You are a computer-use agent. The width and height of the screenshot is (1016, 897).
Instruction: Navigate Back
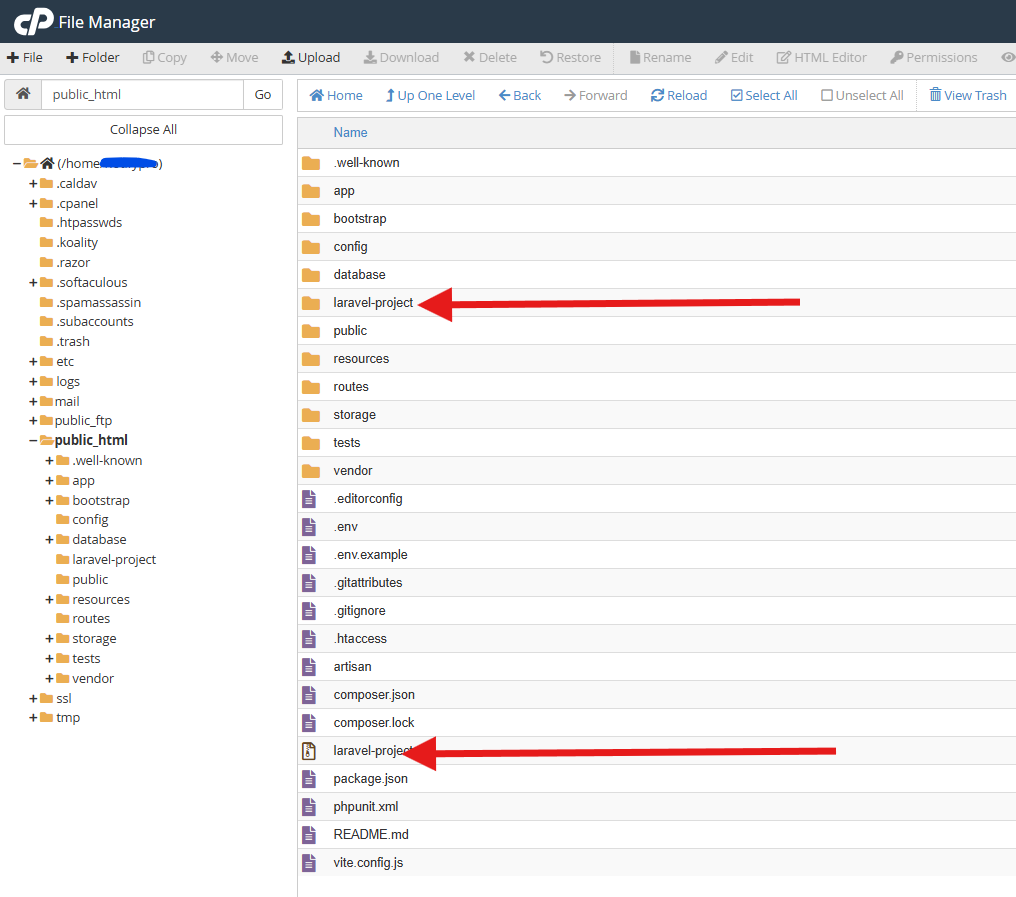coord(520,95)
